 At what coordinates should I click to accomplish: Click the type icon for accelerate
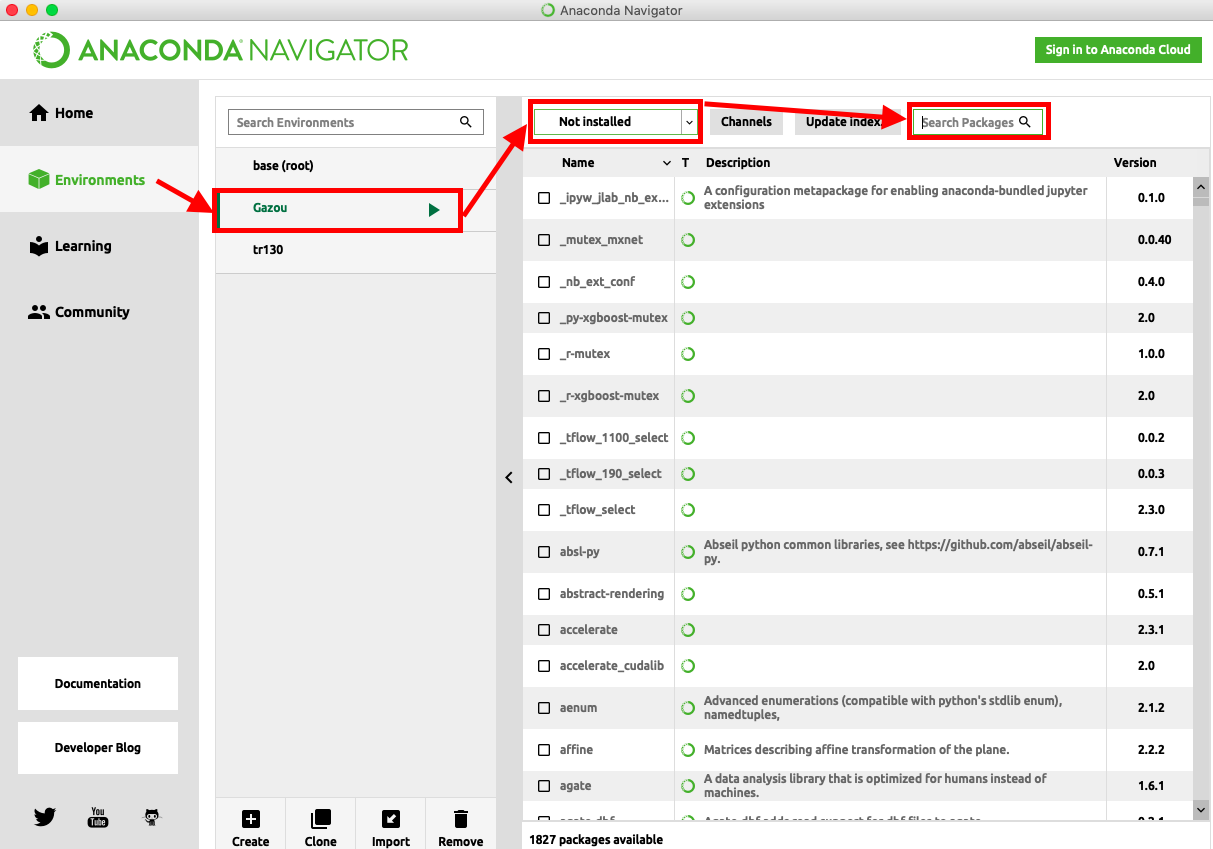688,630
